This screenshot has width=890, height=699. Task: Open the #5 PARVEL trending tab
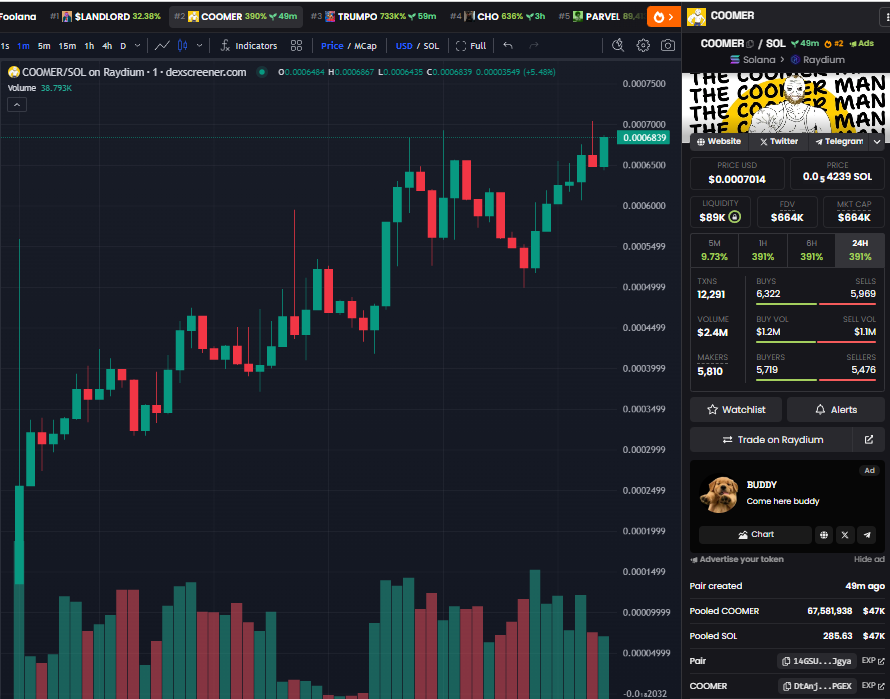[x=600, y=16]
